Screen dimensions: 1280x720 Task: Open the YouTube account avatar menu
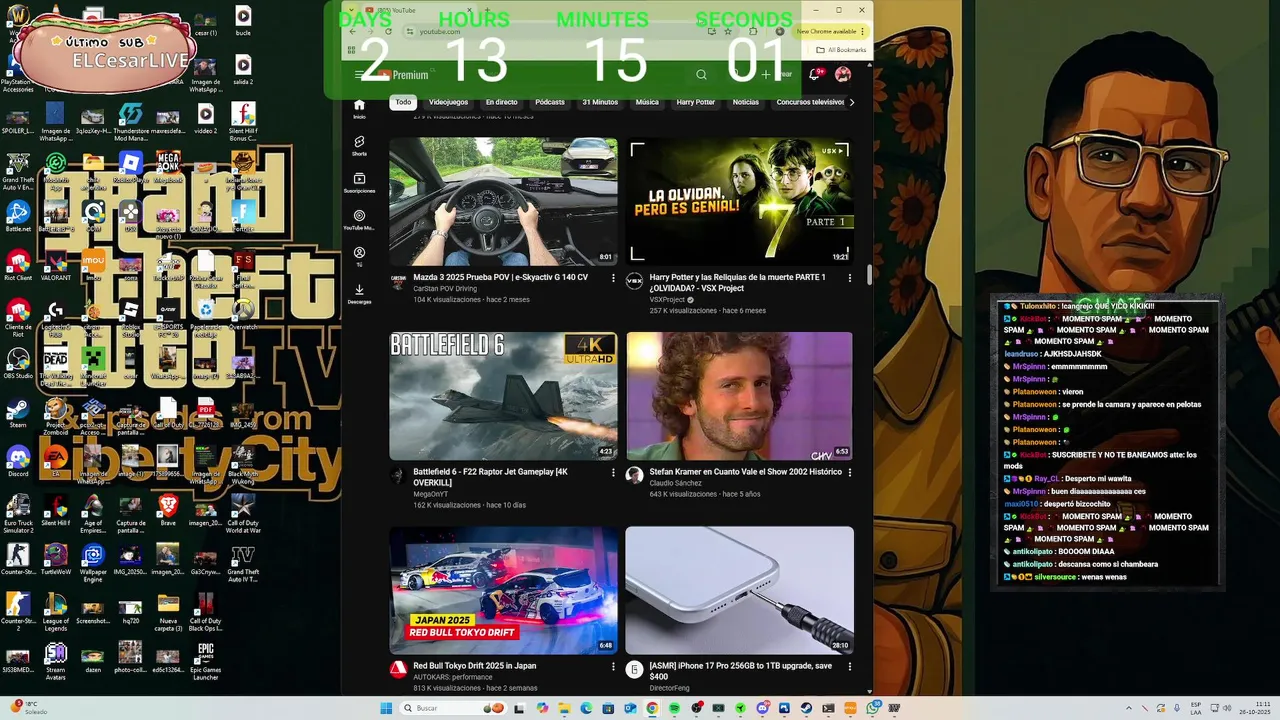coord(843,74)
